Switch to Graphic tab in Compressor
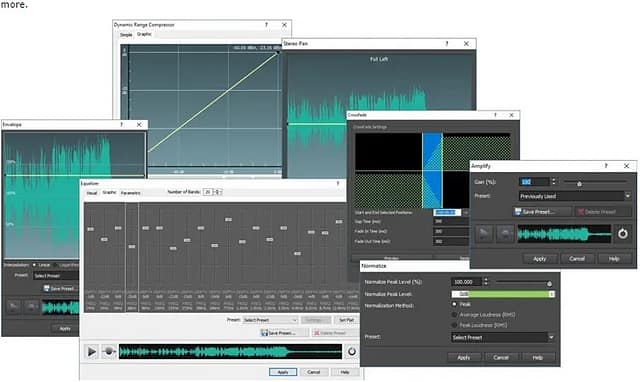The width and height of the screenshot is (640, 382). 144,34
